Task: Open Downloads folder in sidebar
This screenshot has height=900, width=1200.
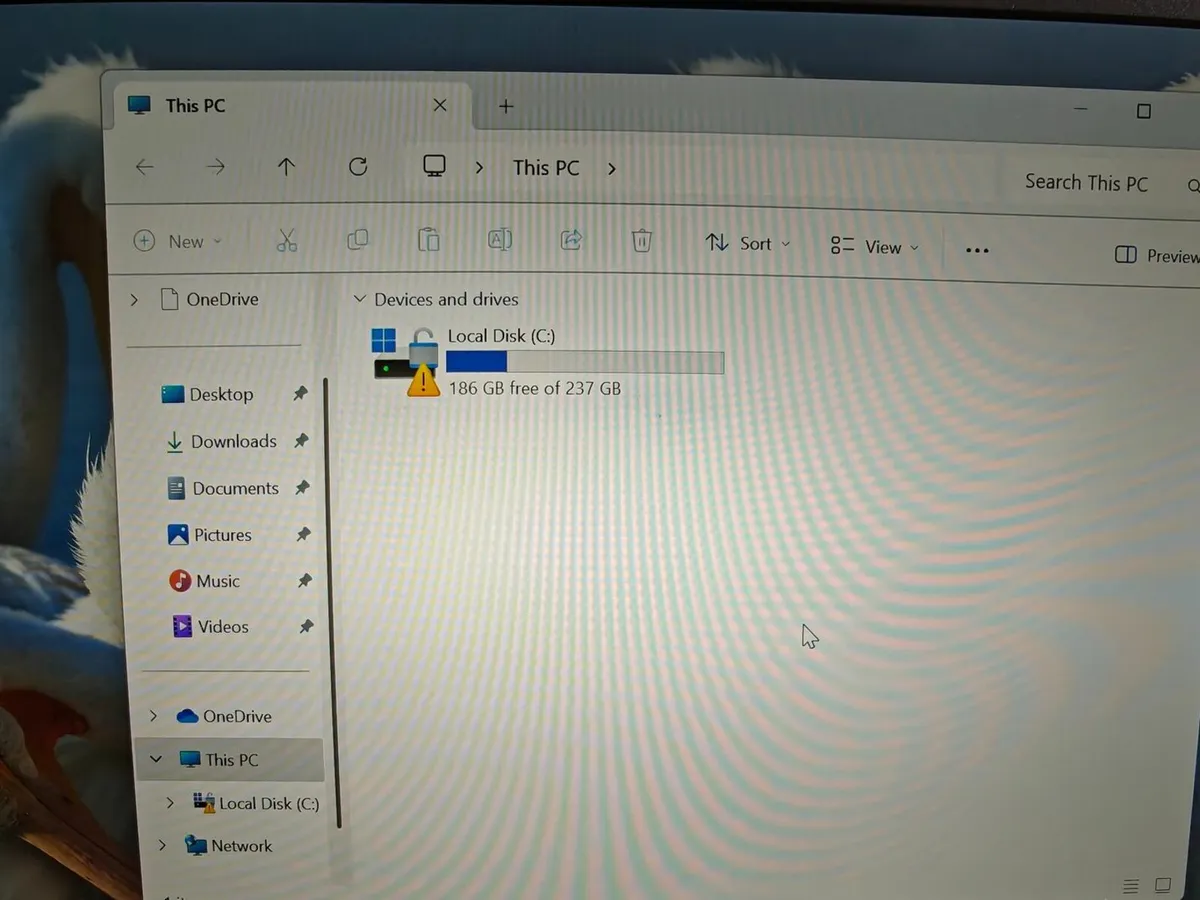Action: [x=233, y=441]
